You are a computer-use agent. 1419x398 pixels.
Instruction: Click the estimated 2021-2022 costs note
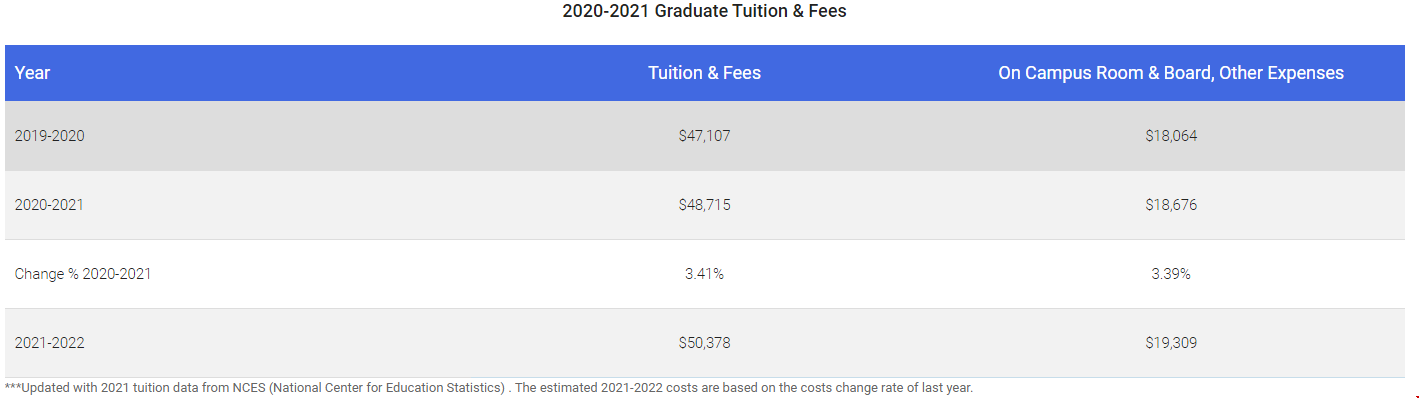[x=744, y=388]
